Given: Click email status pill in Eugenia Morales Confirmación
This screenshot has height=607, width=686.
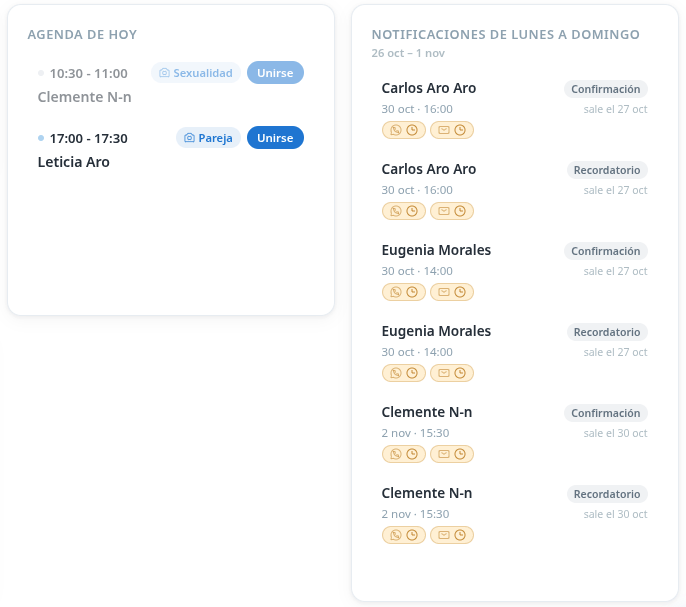Looking at the screenshot, I should click(x=452, y=292).
